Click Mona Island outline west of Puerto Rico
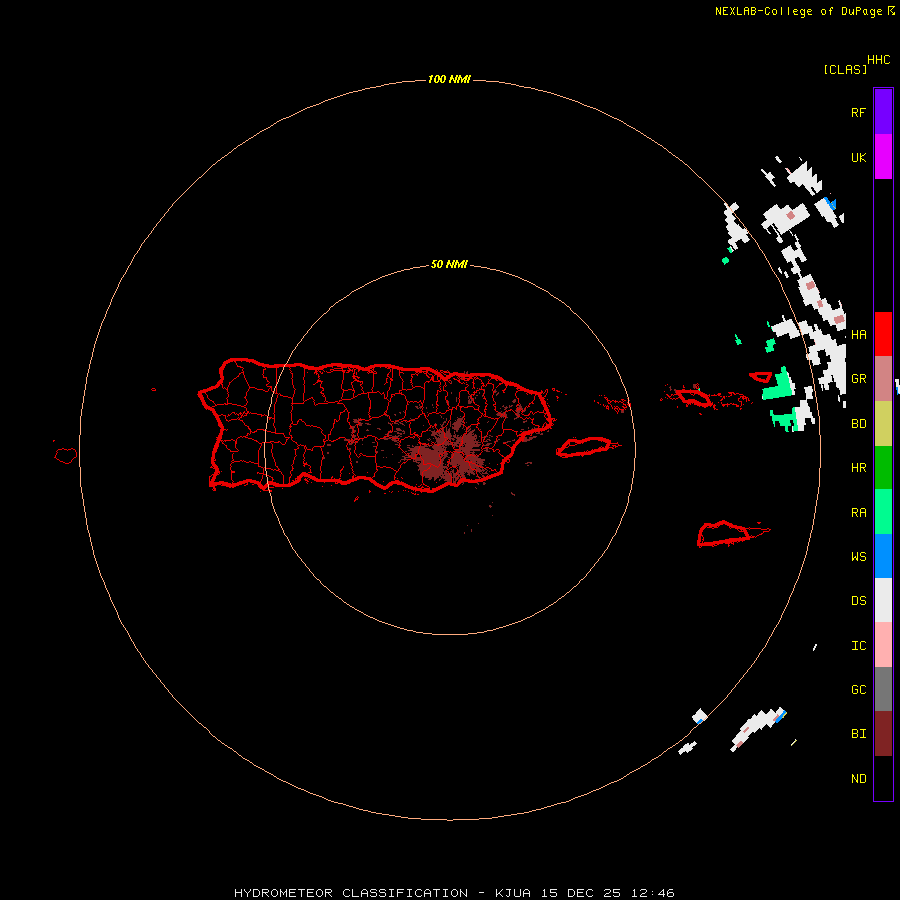900x900 pixels. pyautogui.click(x=66, y=455)
